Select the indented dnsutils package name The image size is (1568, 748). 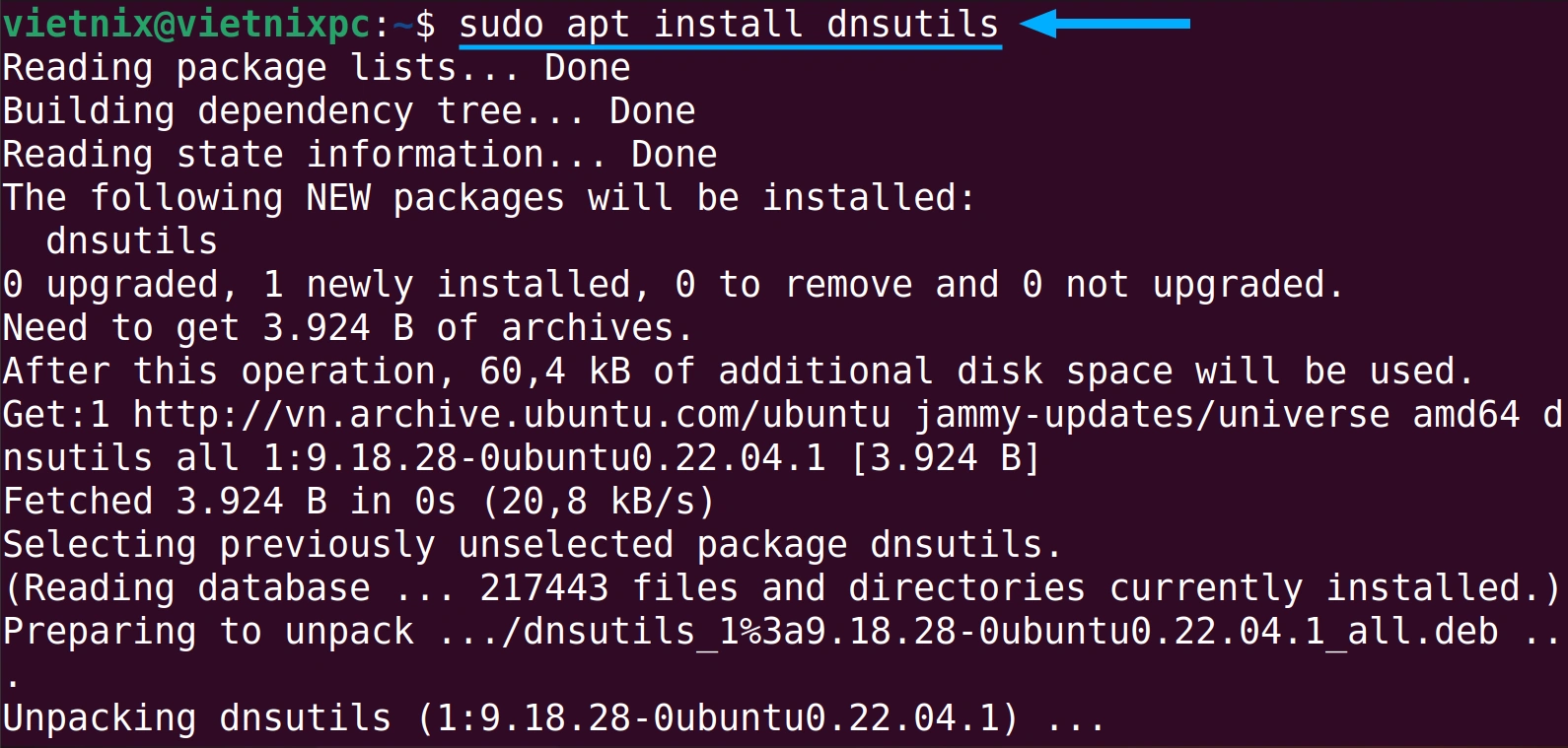[131, 241]
